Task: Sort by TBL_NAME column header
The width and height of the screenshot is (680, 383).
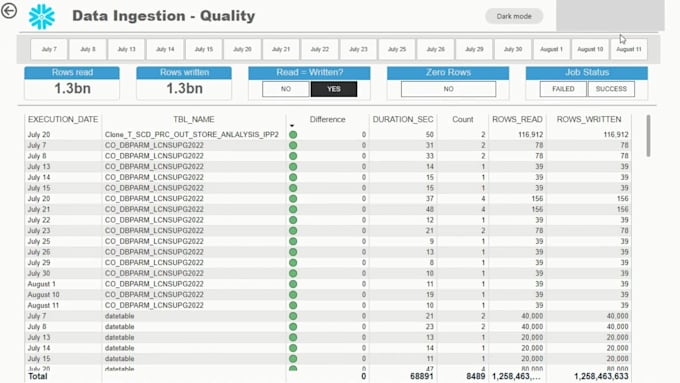Action: tap(194, 119)
